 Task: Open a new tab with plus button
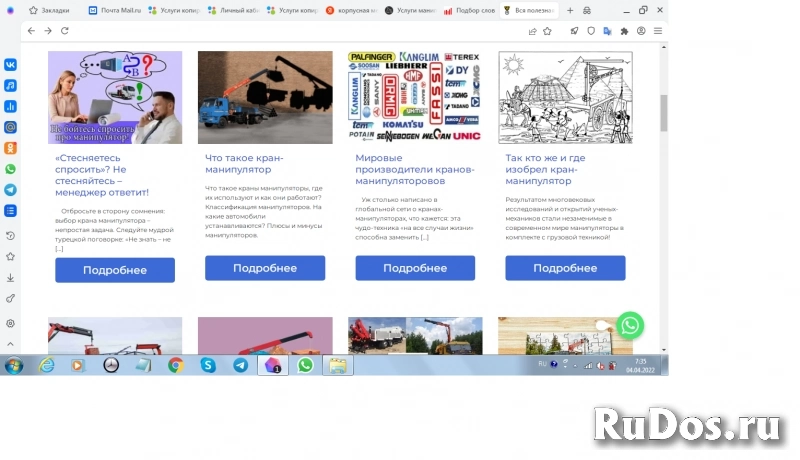(x=570, y=10)
